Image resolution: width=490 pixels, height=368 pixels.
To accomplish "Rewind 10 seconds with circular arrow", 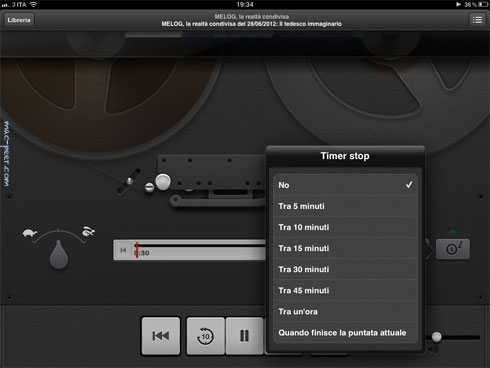I will pos(205,336).
